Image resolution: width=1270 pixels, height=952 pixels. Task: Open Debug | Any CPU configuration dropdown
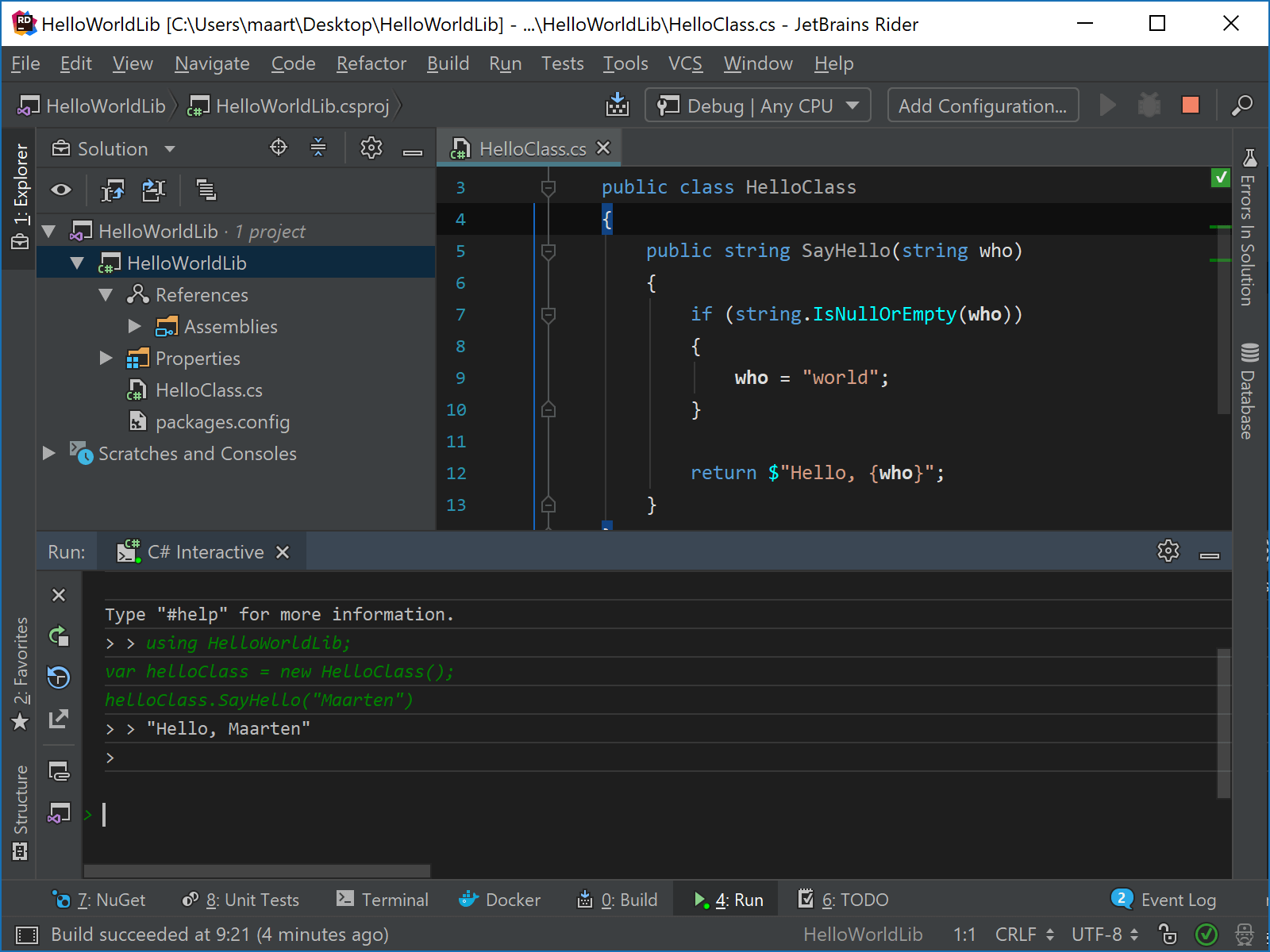pyautogui.click(x=758, y=106)
